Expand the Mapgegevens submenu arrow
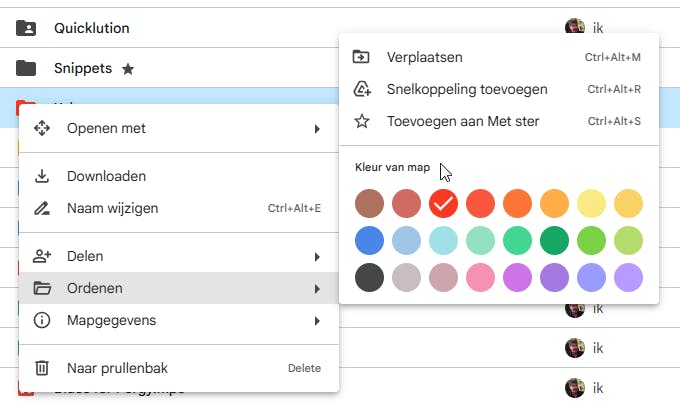 (x=317, y=320)
